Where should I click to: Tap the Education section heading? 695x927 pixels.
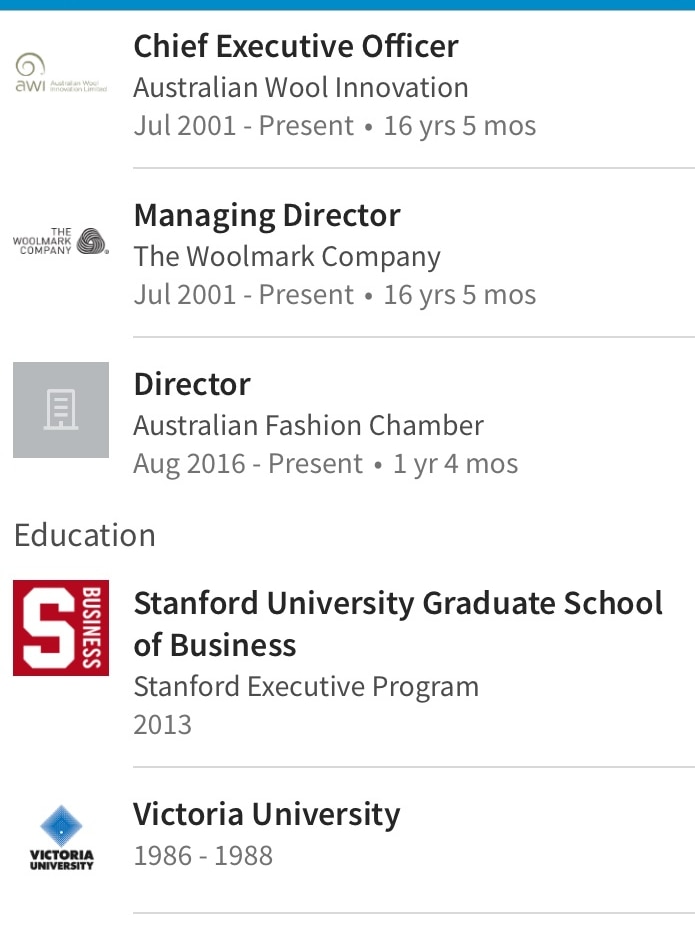[85, 535]
